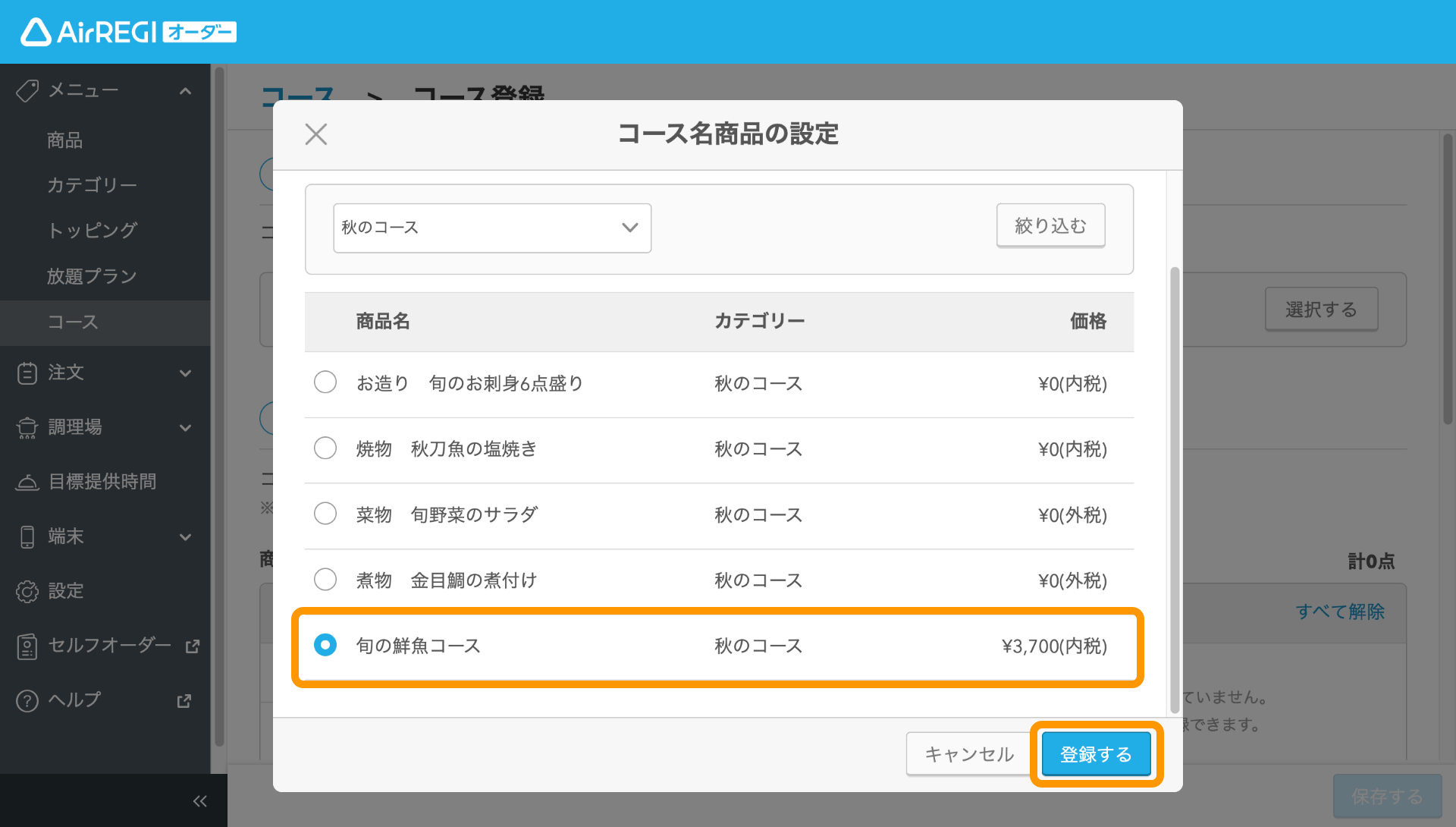The width and height of the screenshot is (1456, 827).
Task: Open カテゴリー in the sidebar menu
Action: pyautogui.click(x=92, y=185)
